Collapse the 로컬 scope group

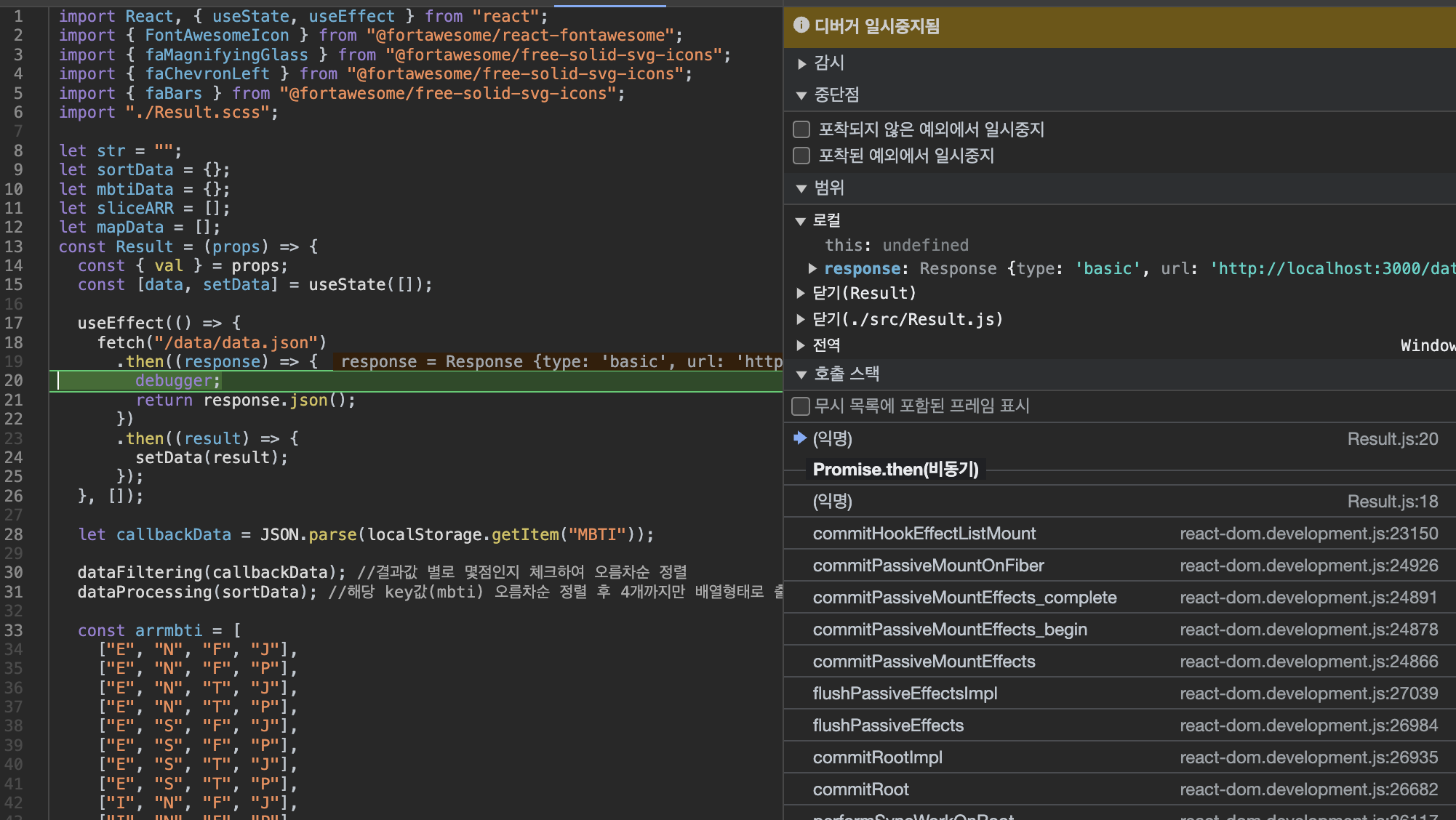coord(801,221)
